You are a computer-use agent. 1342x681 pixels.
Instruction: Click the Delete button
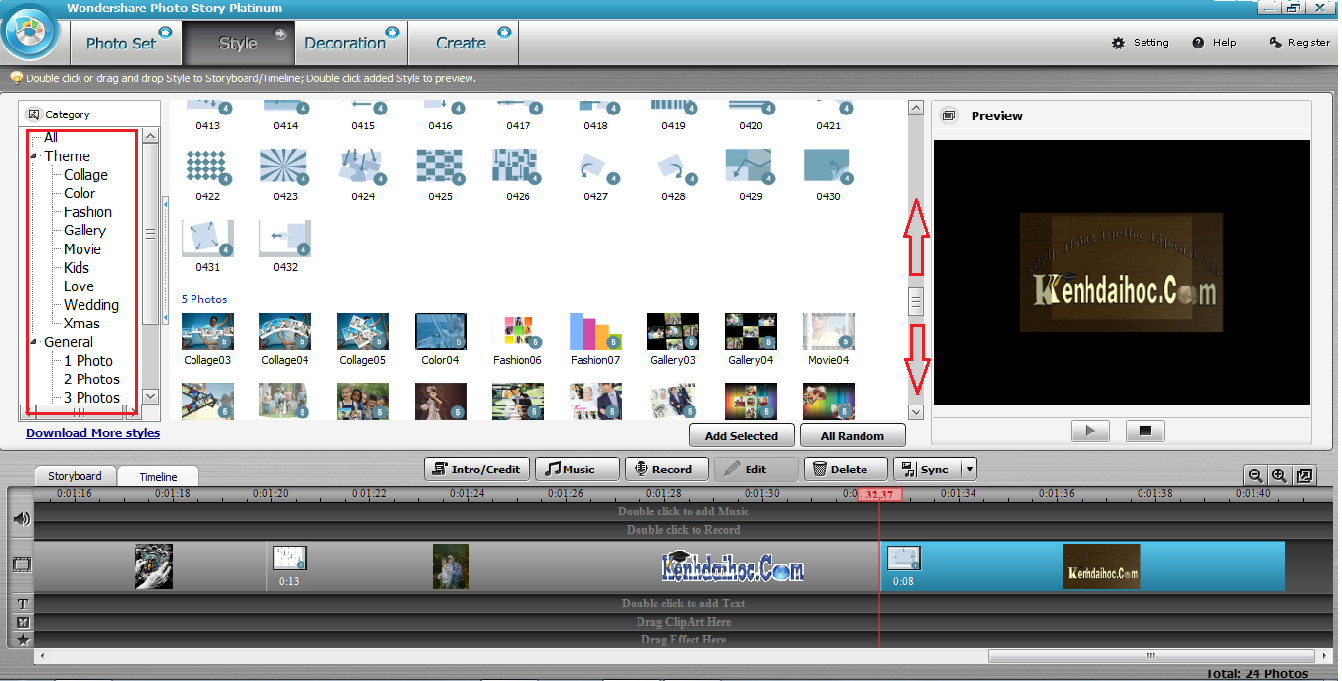[846, 469]
